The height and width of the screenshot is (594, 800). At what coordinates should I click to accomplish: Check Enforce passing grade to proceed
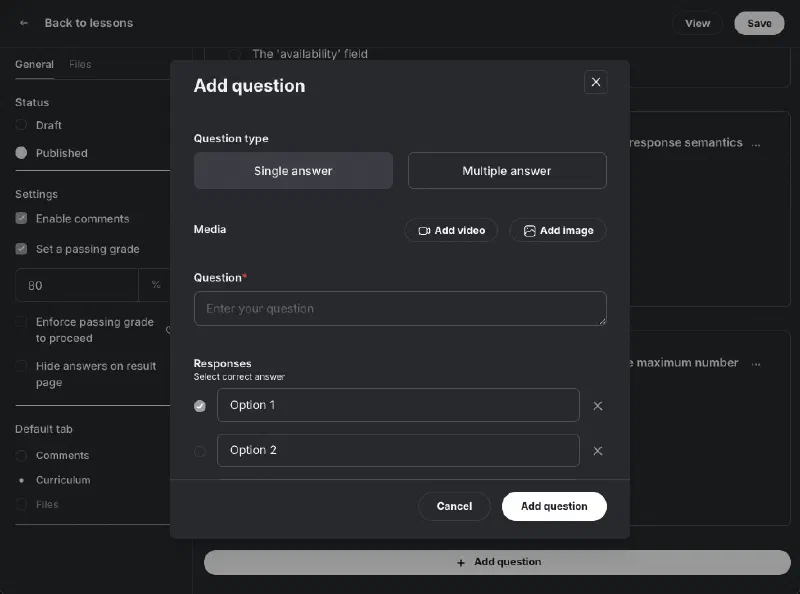click(21, 321)
